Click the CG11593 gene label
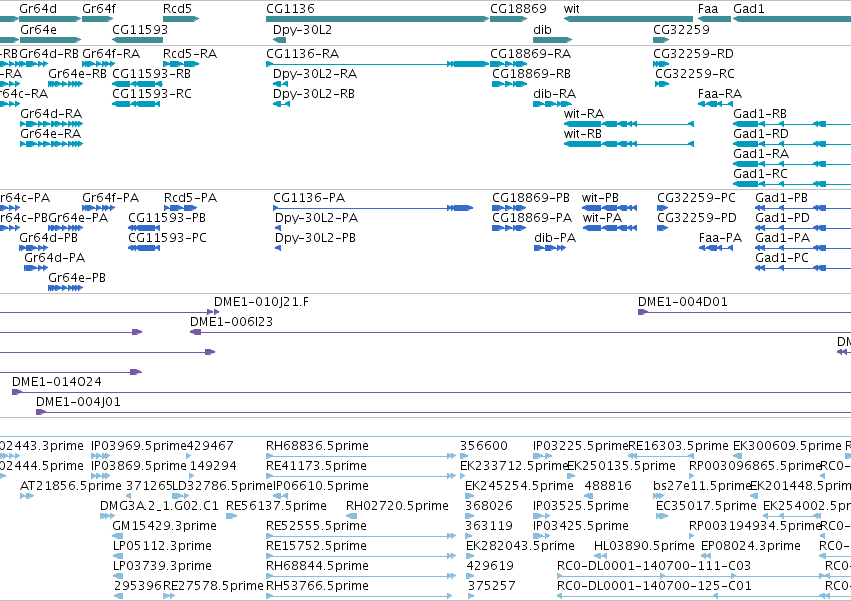 (140, 29)
